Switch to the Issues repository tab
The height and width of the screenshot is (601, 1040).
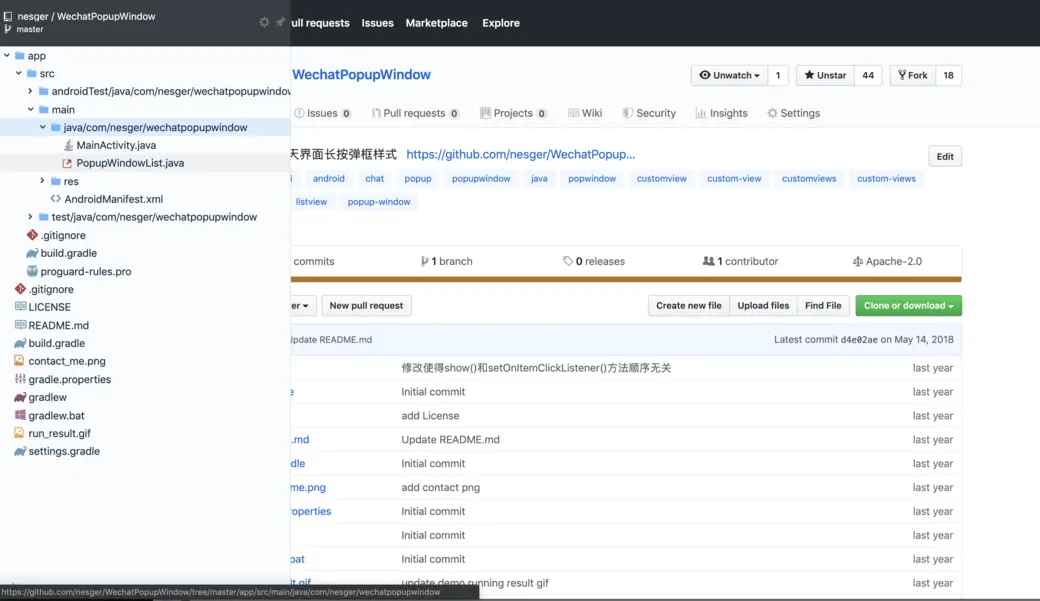pos(322,113)
